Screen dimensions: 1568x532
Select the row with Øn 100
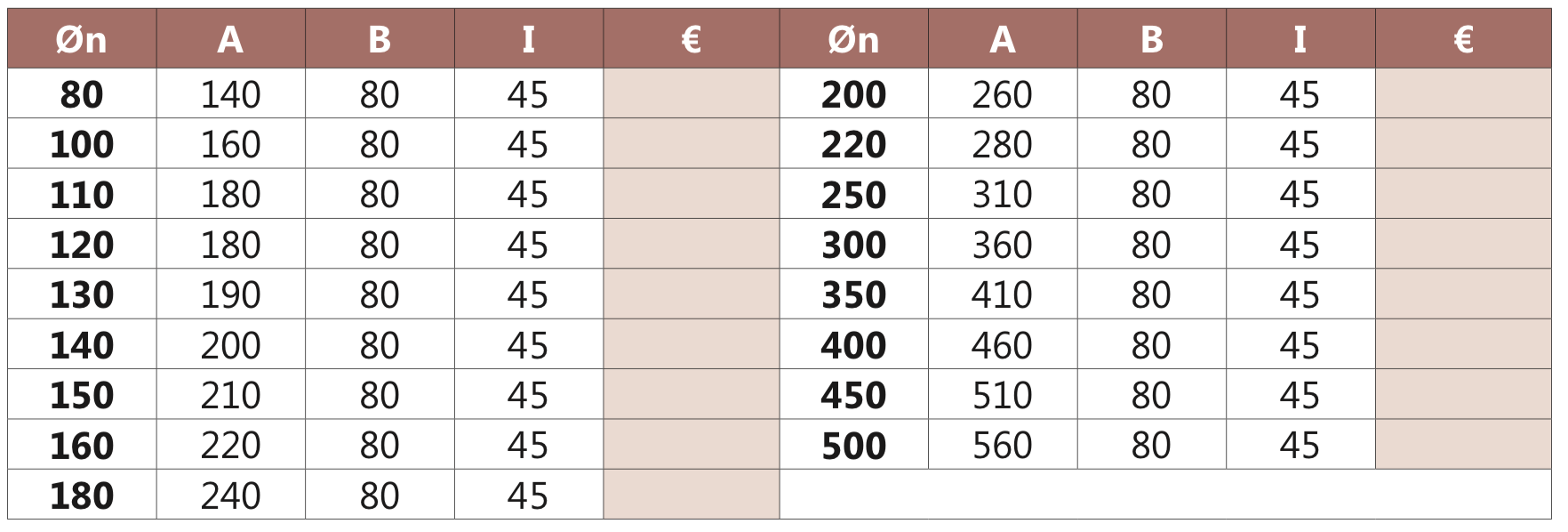394,144
